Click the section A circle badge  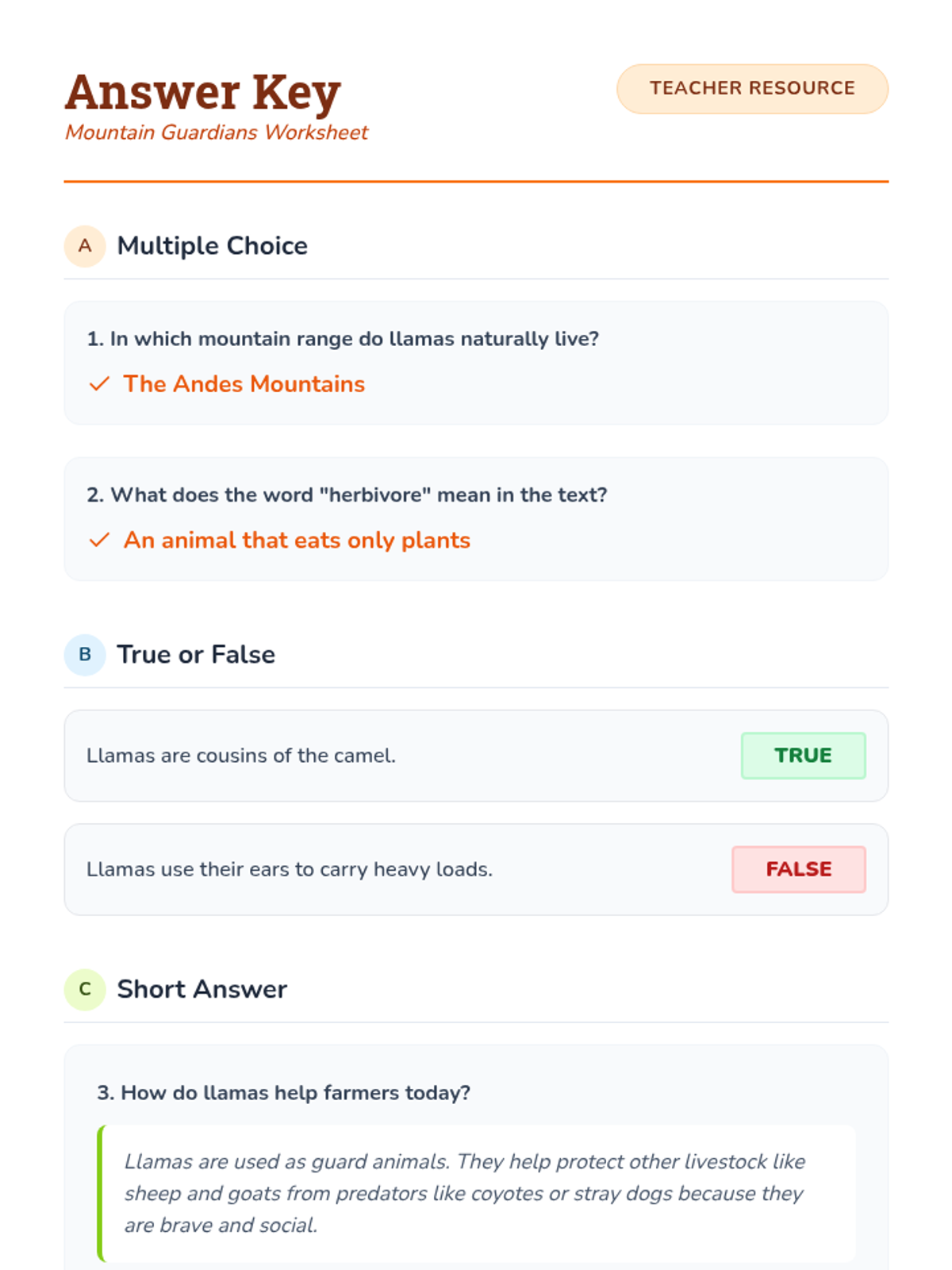pyautogui.click(x=85, y=246)
